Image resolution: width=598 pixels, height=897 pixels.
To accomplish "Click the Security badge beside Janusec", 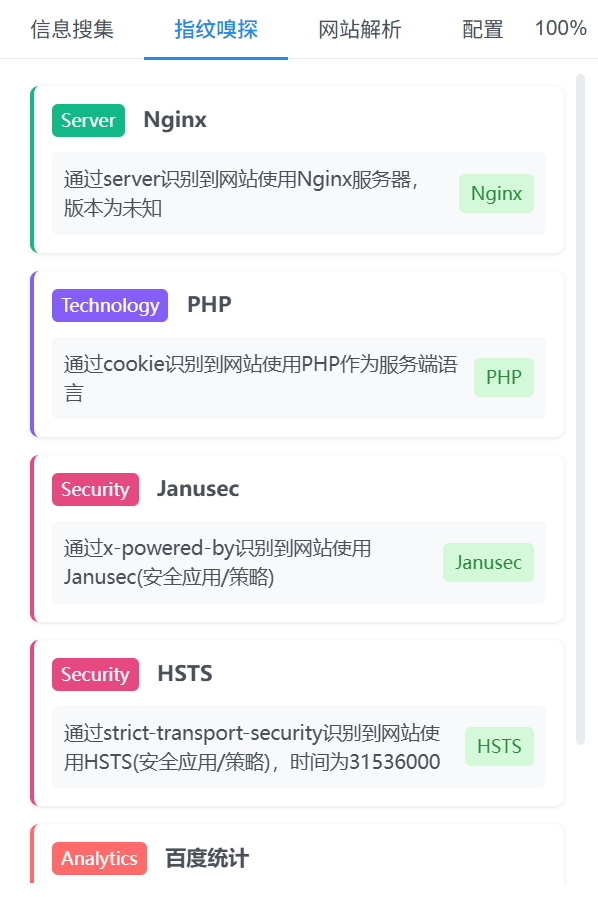I will click(x=95, y=490).
